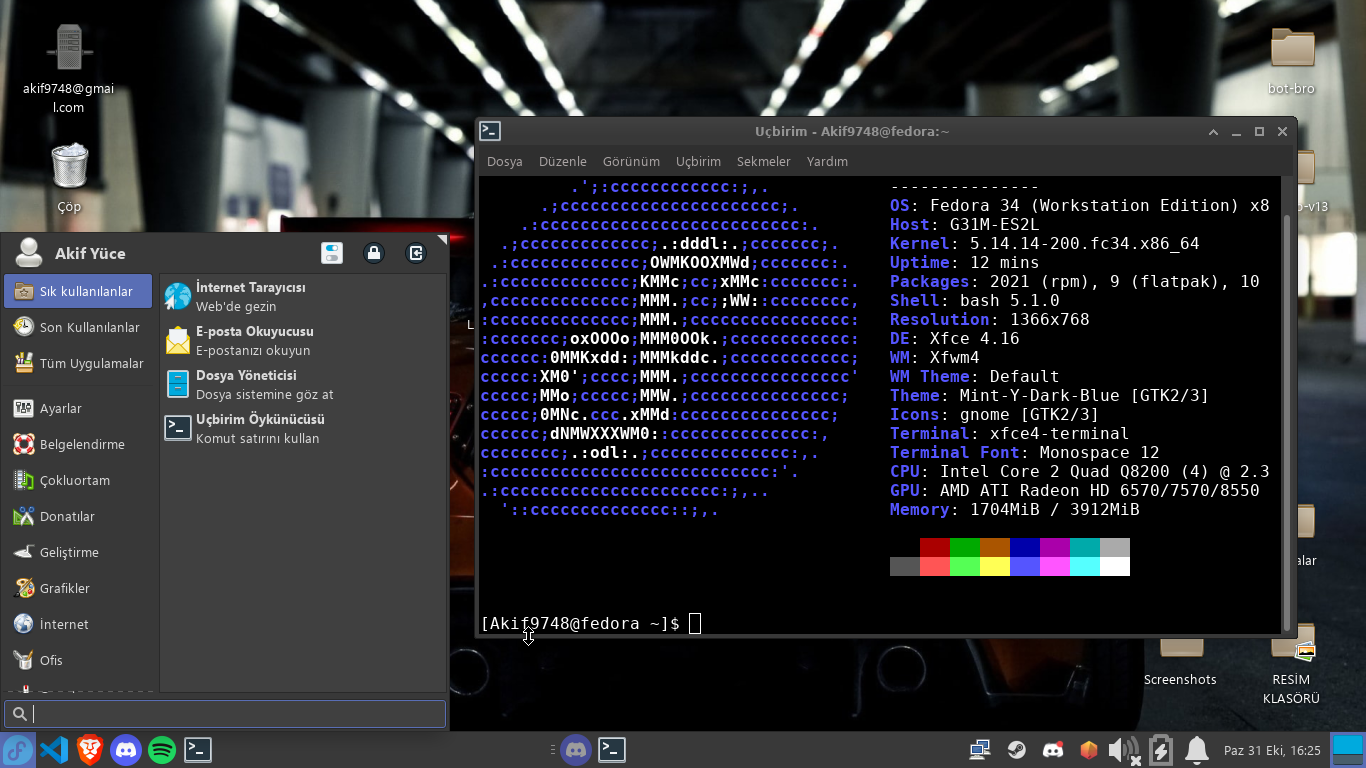Open the Düzenle menu in terminal
The width and height of the screenshot is (1366, 768).
(563, 161)
